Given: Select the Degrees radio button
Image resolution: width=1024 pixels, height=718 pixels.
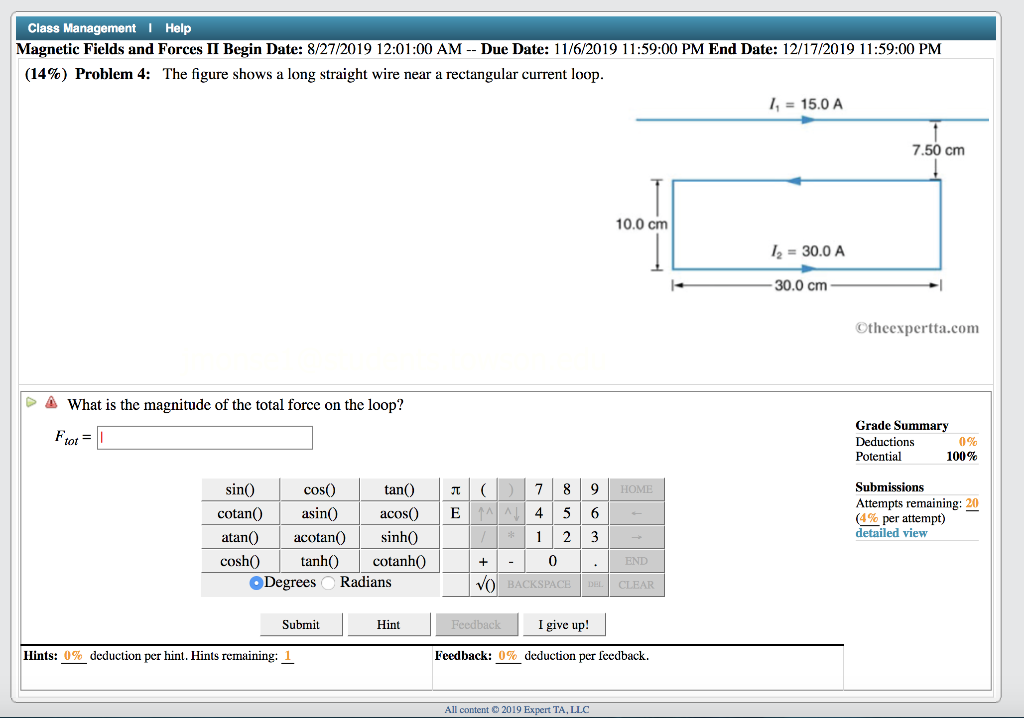Looking at the screenshot, I should [259, 583].
